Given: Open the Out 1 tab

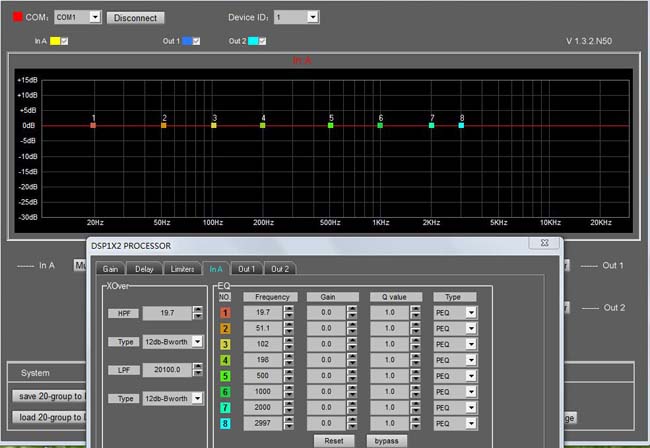Looking at the screenshot, I should (246, 269).
